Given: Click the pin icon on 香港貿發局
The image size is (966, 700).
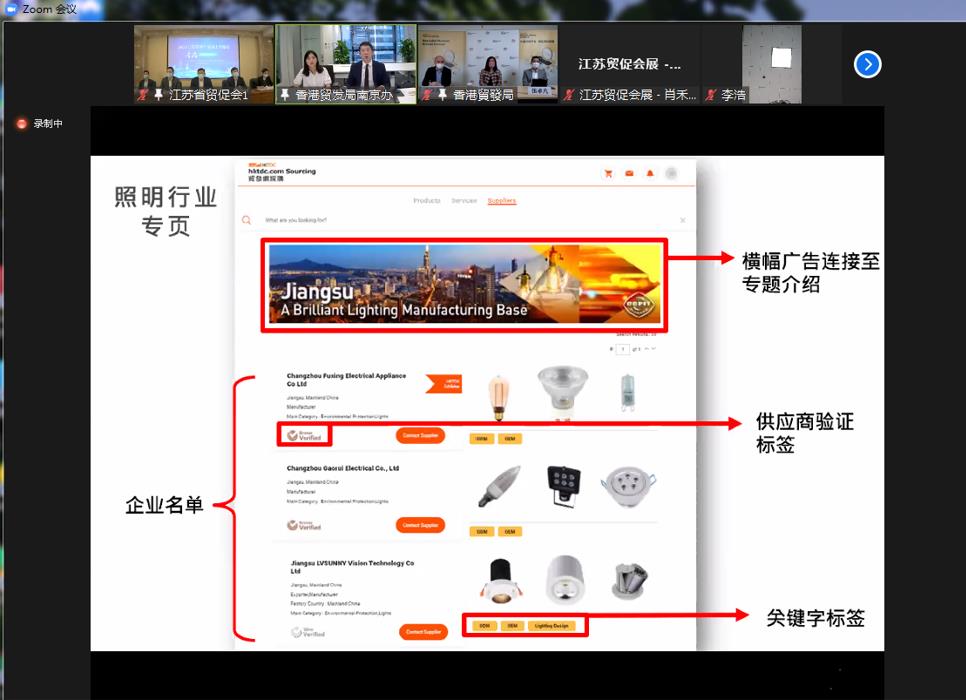Looking at the screenshot, I should (x=442, y=95).
